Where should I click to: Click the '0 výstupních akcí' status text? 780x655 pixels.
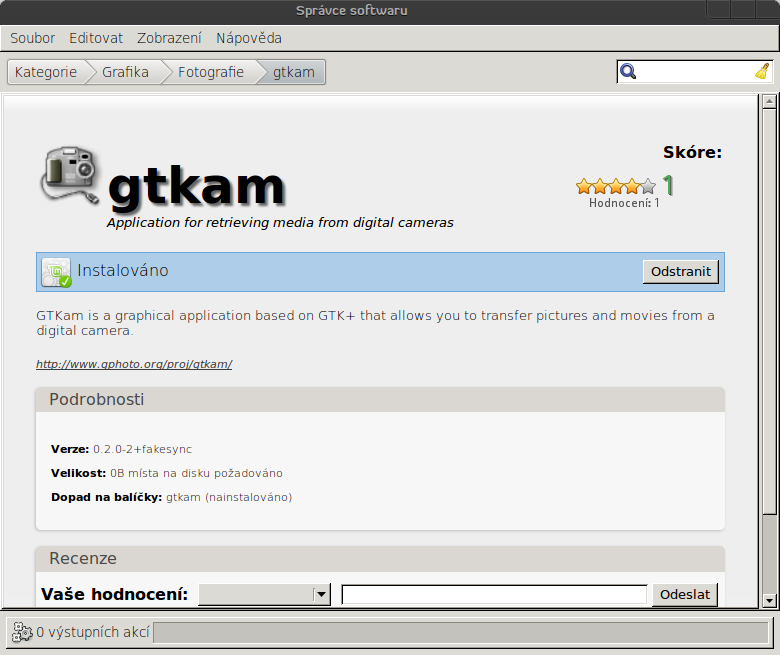(93, 632)
